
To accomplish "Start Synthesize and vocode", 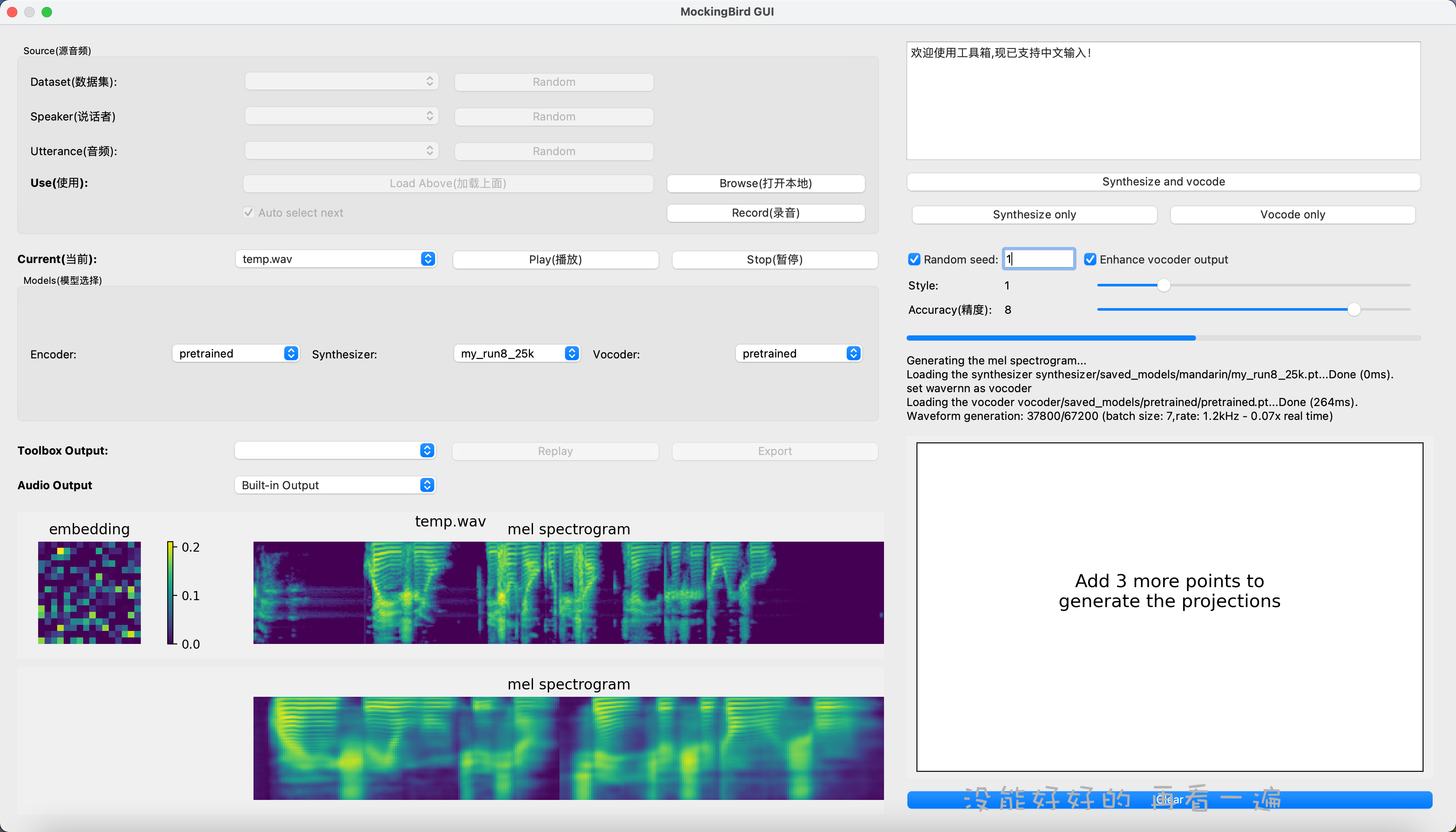I will pyautogui.click(x=1163, y=181).
